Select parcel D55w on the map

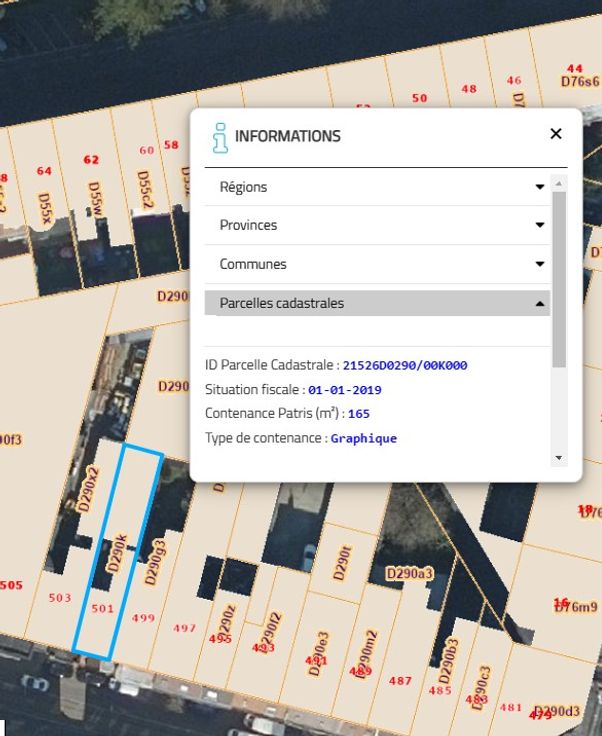[x=96, y=198]
